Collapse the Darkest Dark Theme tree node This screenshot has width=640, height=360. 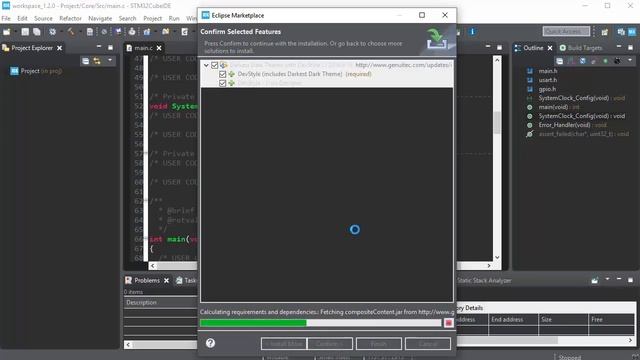click(x=206, y=65)
